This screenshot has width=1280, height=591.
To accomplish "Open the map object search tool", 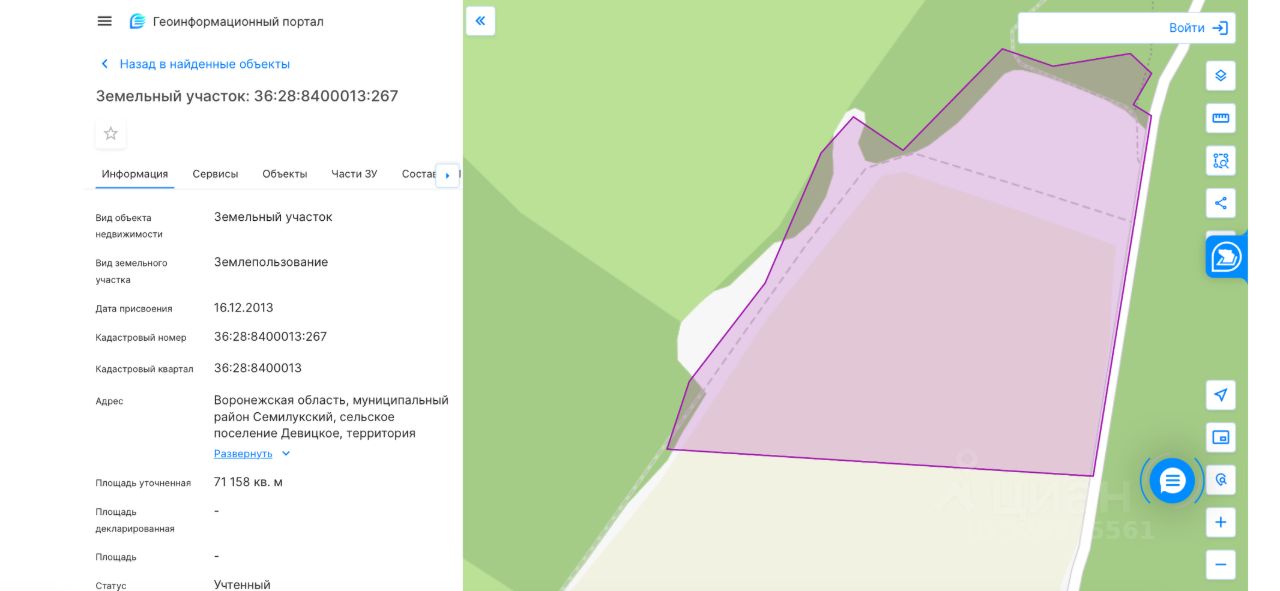I will [x=1220, y=480].
